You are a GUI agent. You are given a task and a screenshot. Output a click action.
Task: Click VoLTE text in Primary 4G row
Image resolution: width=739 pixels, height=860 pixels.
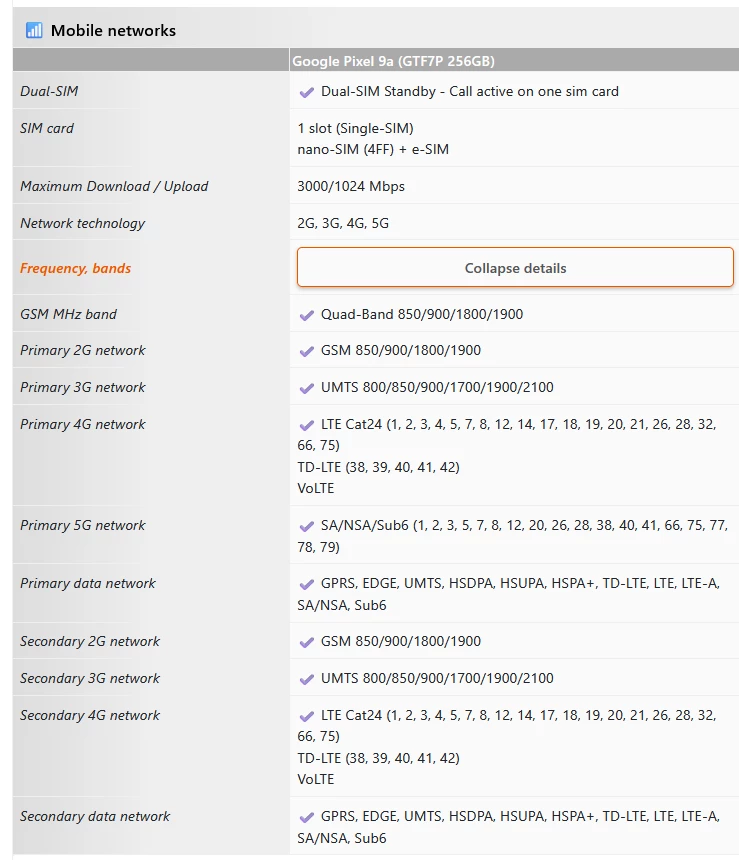[x=315, y=488]
